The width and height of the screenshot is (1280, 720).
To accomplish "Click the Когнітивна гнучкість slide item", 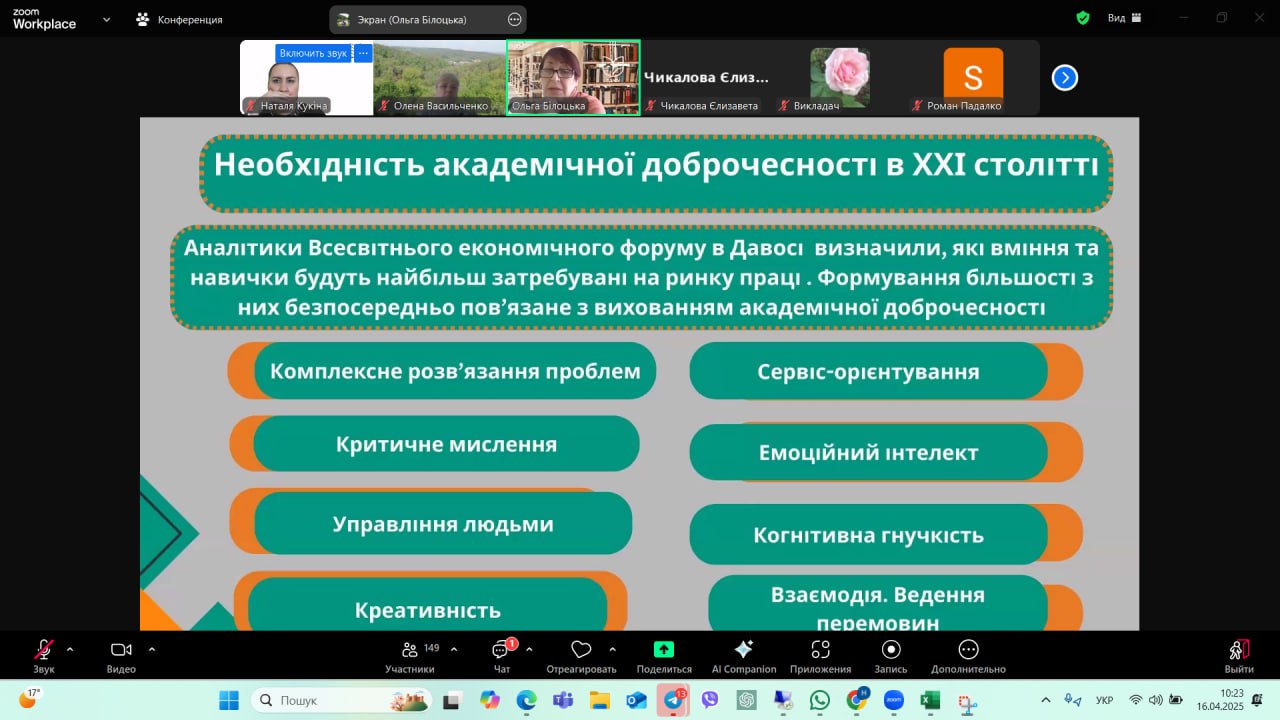I will (868, 534).
